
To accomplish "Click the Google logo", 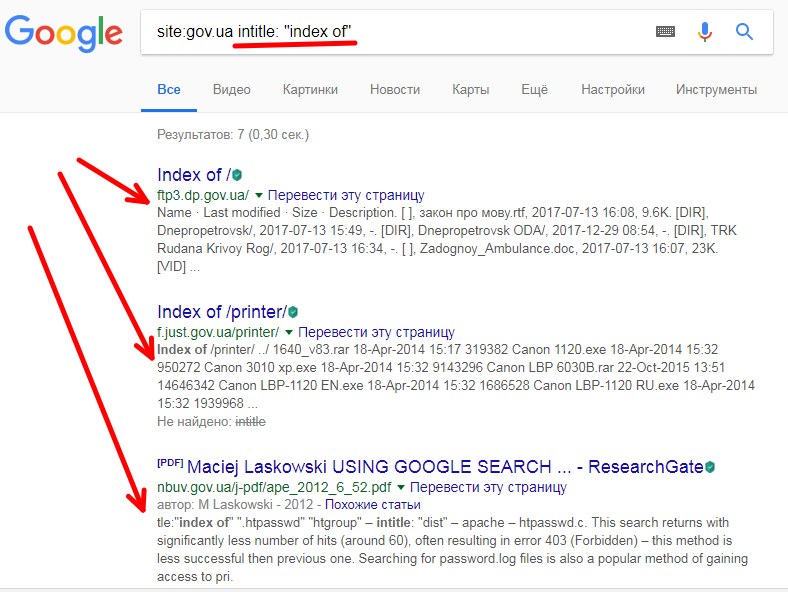I will pos(63,32).
